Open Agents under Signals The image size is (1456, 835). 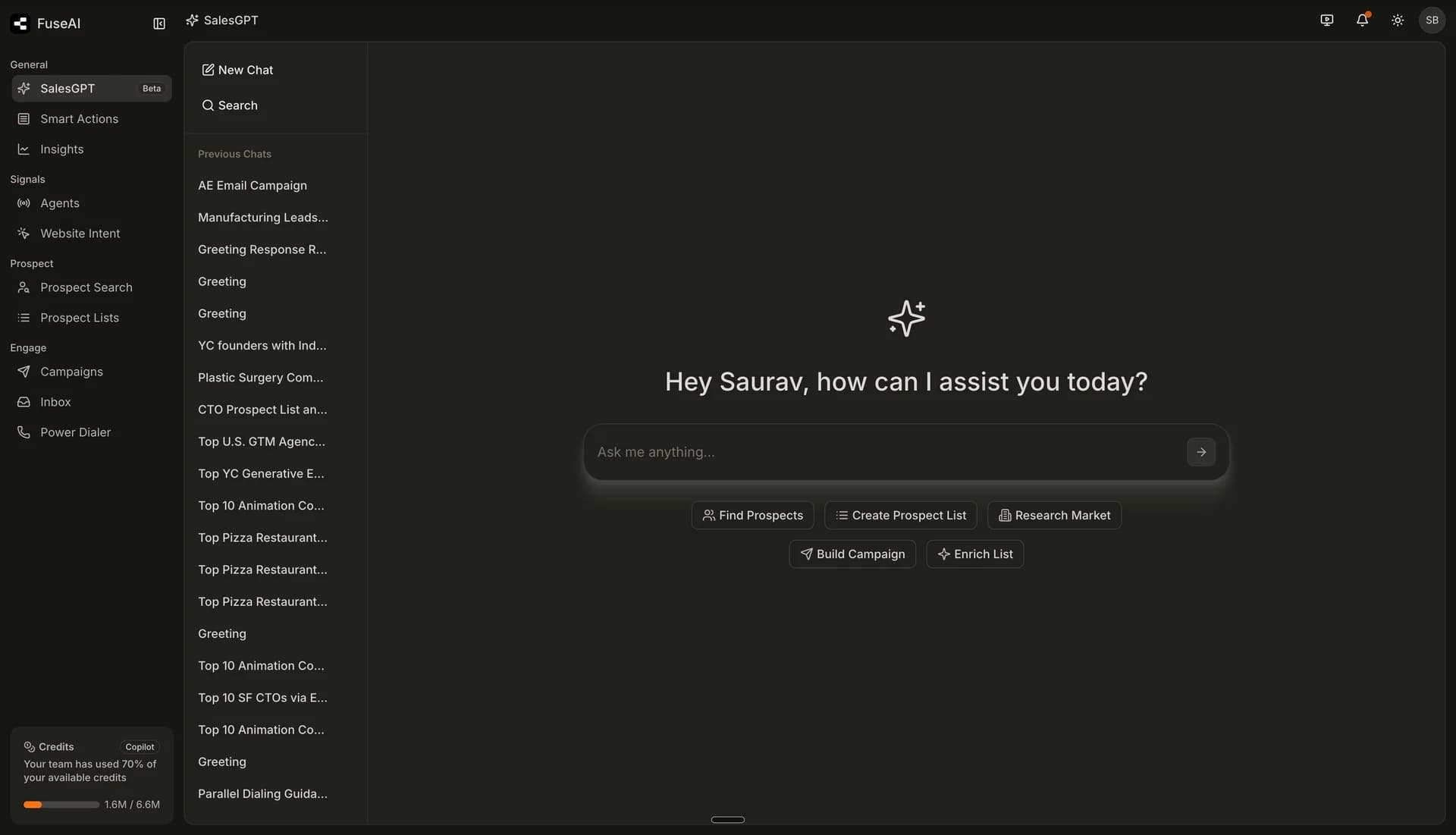click(59, 203)
